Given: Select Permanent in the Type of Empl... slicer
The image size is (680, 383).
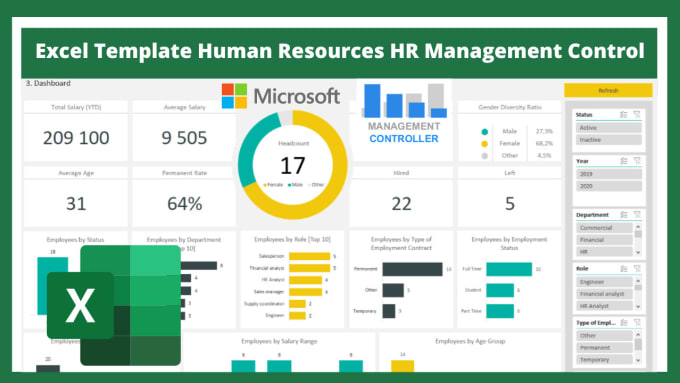Looking at the screenshot, I should point(604,348).
